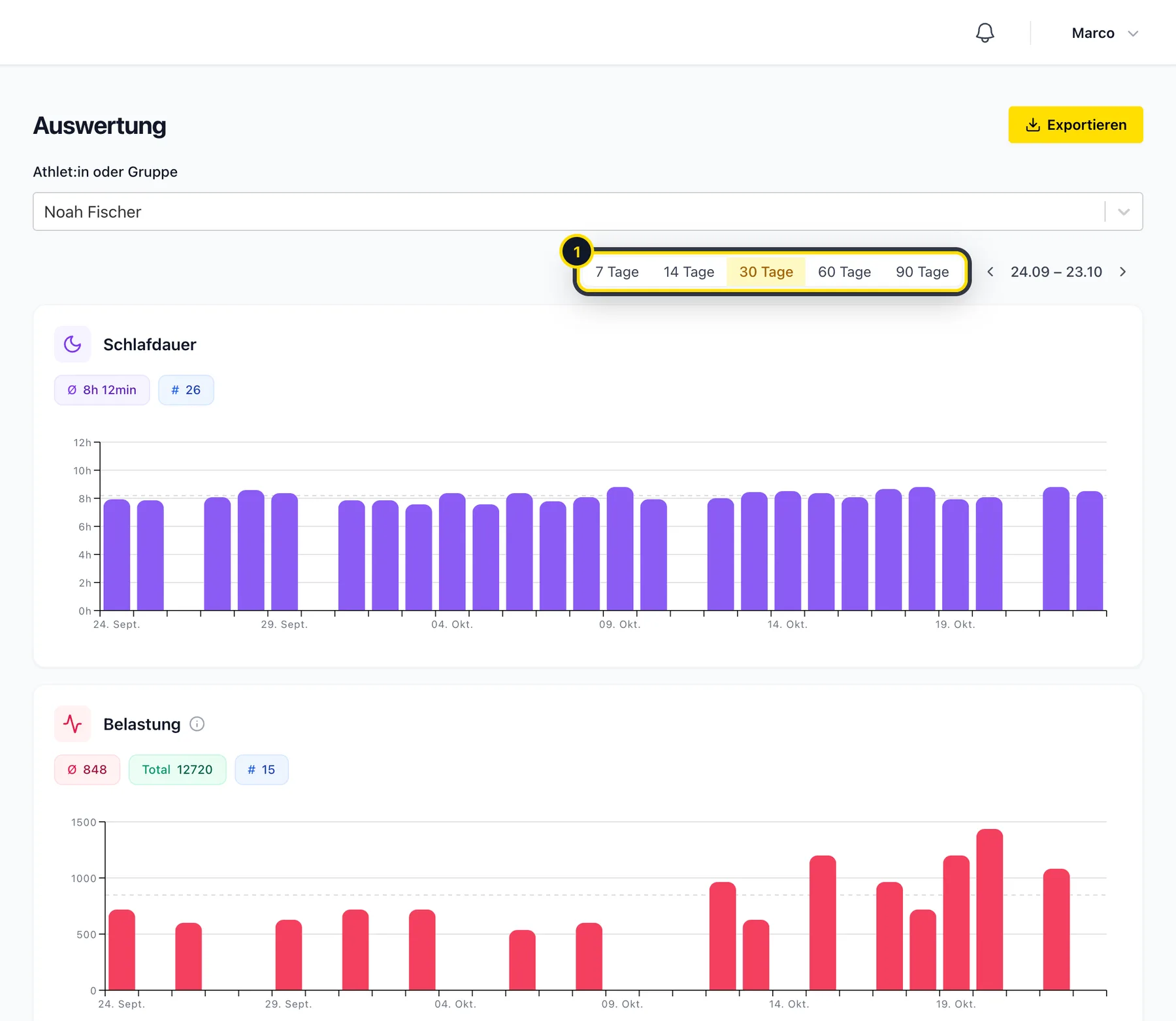Viewport: 1176px width, 1021px height.
Task: Open the notifications bell
Action: tap(985, 33)
